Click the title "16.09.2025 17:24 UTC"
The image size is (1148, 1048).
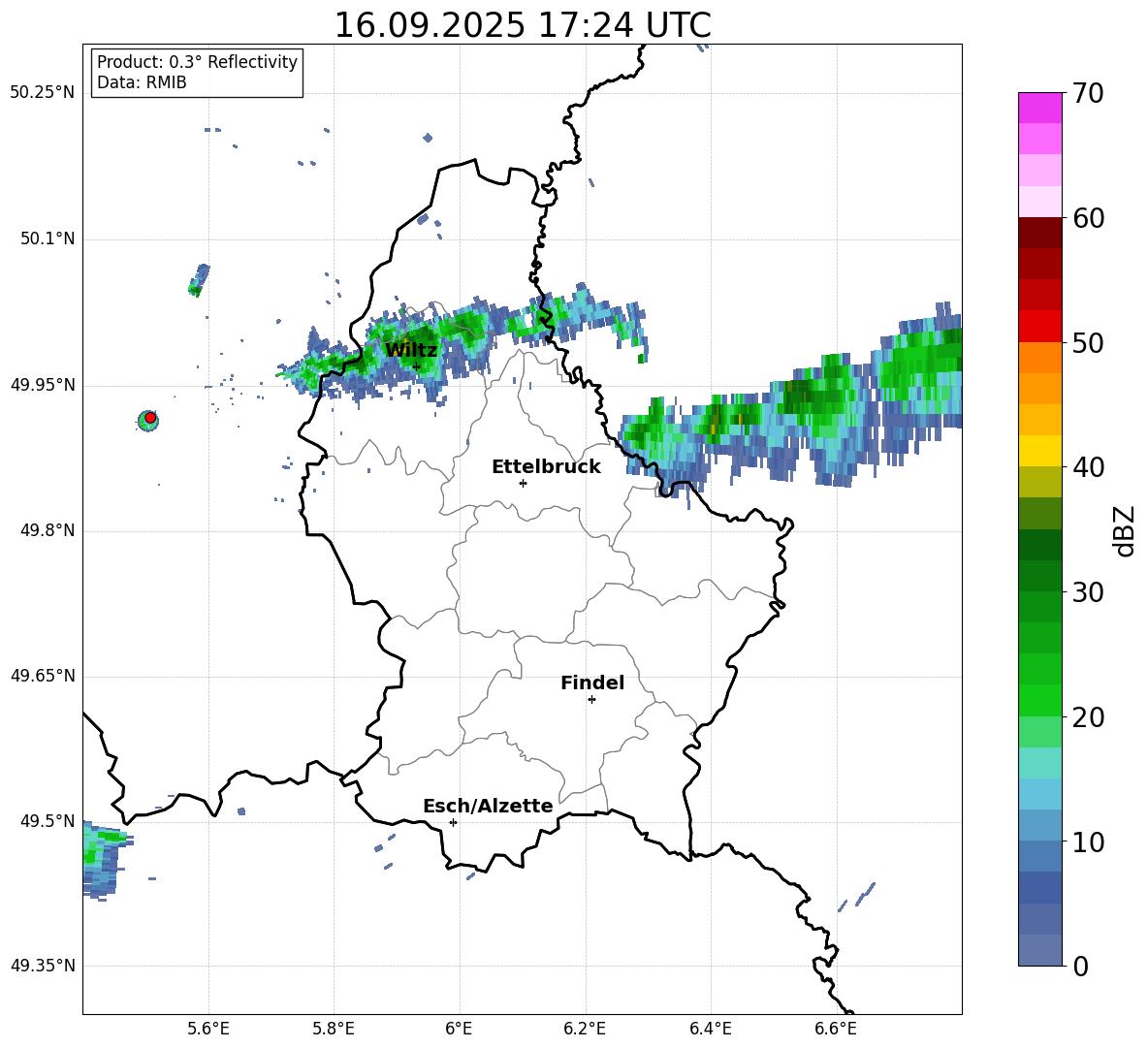[523, 25]
